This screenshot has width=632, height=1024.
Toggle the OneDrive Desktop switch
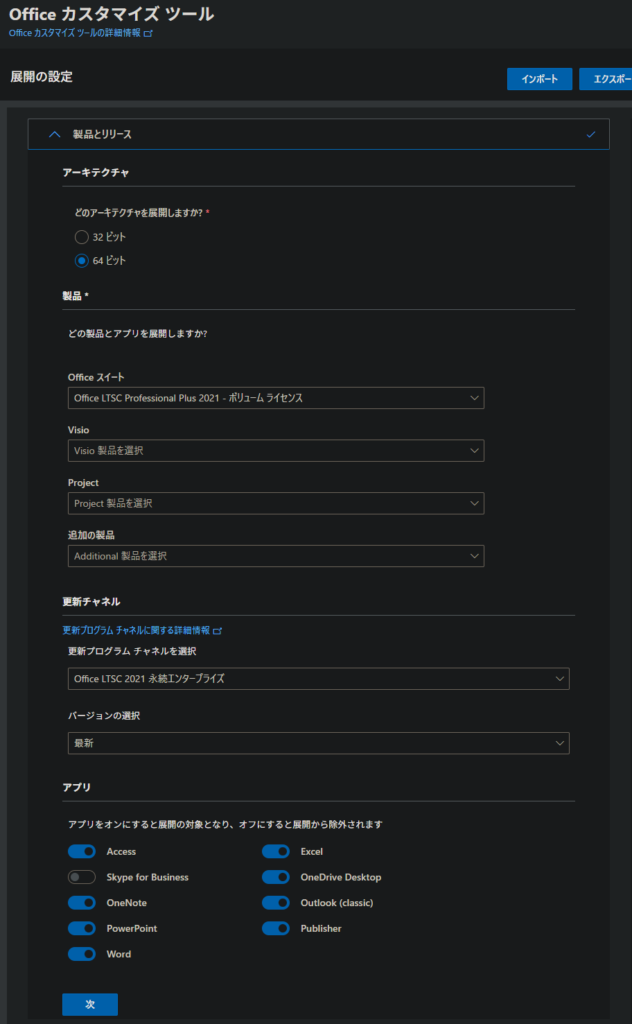pyautogui.click(x=276, y=877)
